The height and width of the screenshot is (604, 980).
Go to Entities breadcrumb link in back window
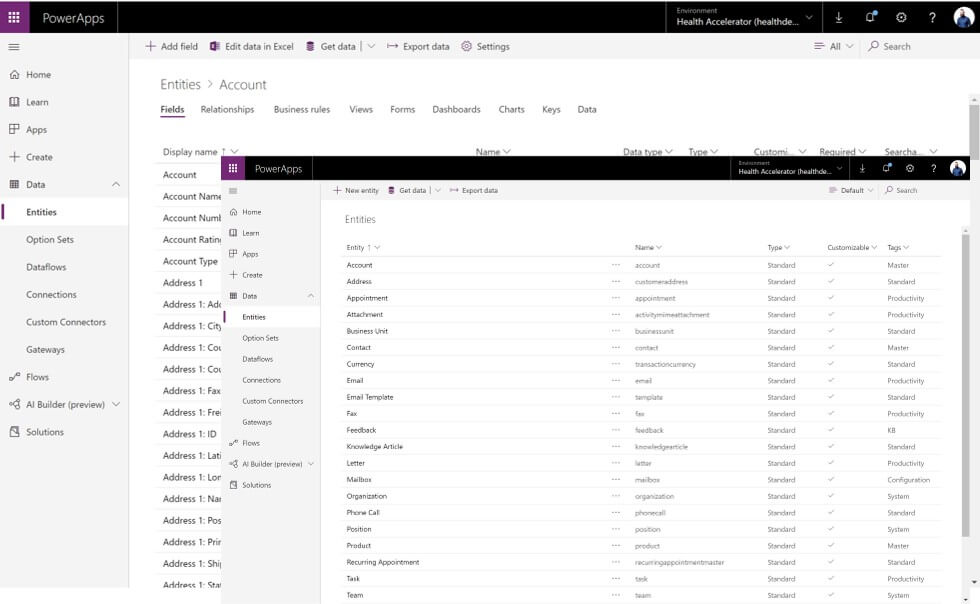click(x=181, y=84)
